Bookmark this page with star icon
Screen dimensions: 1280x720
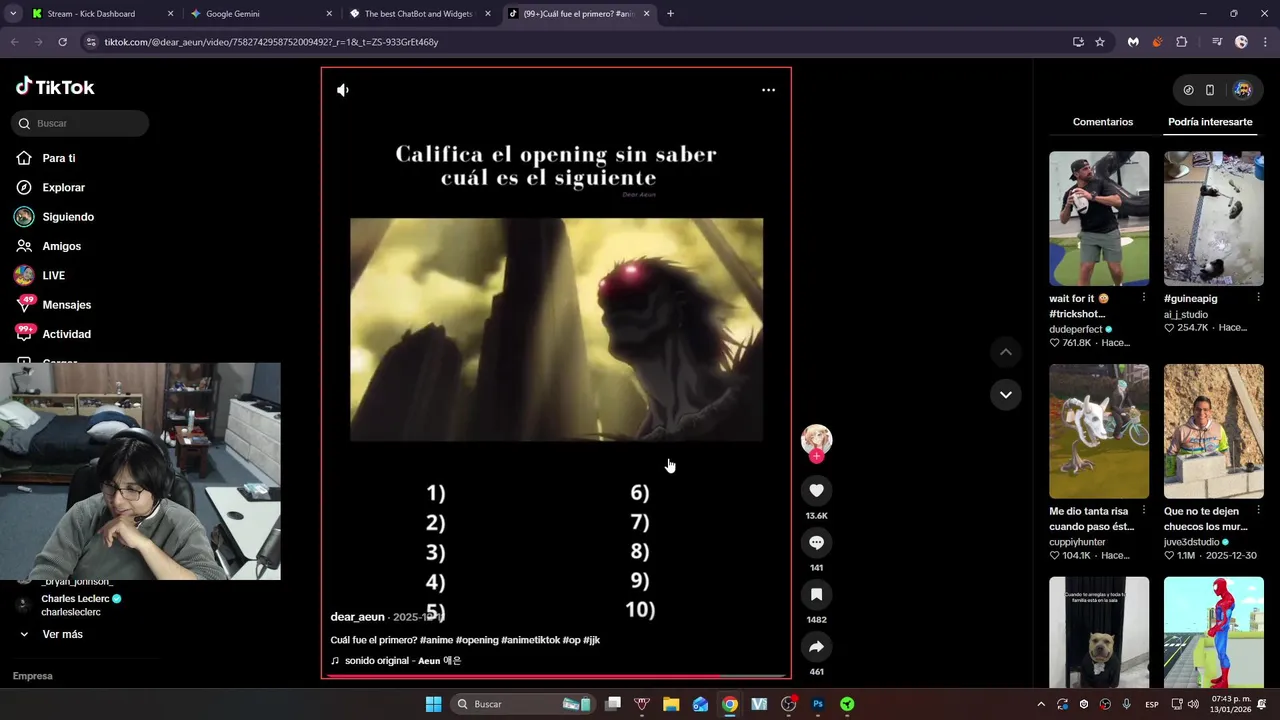click(x=1100, y=42)
